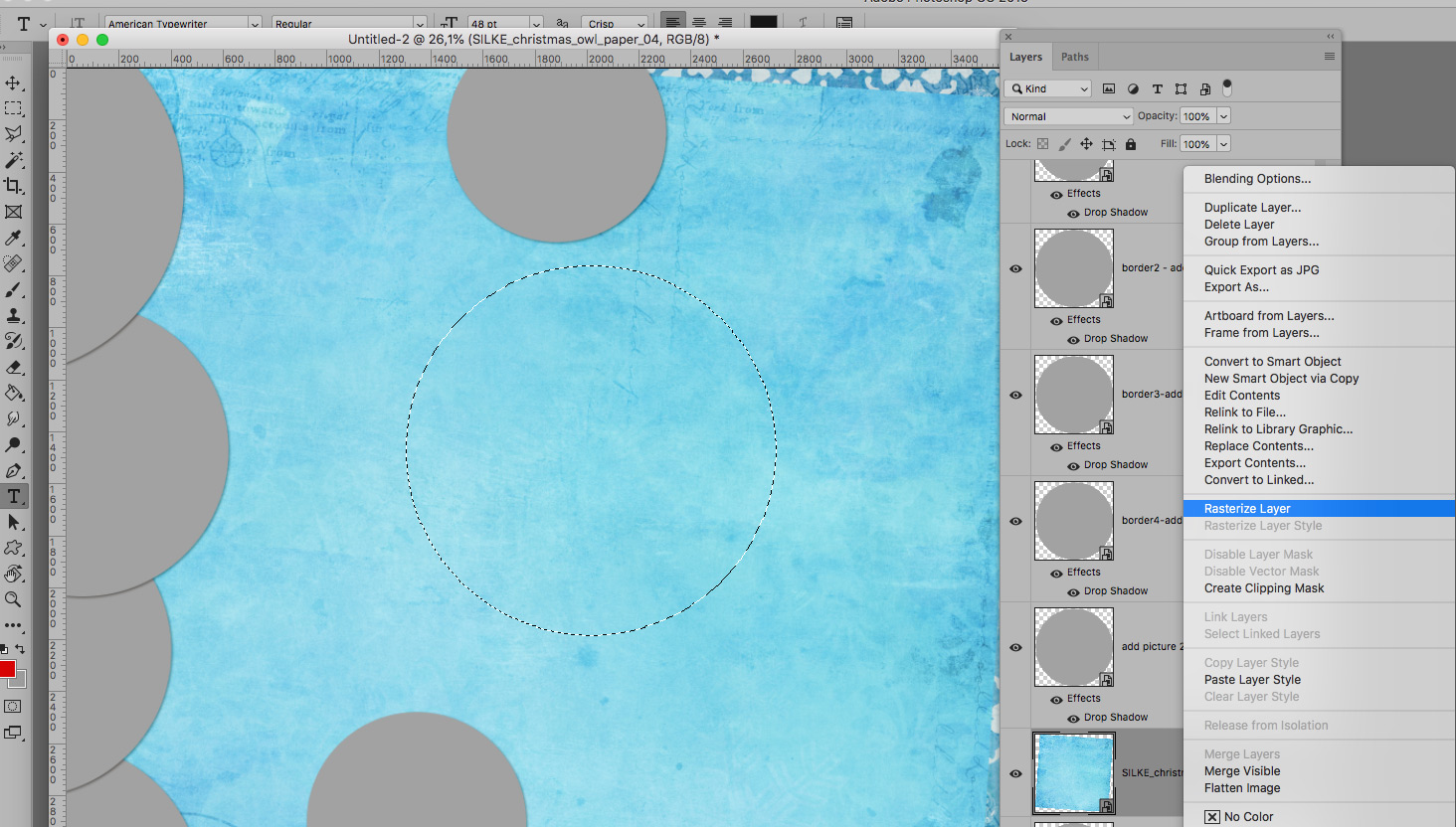Select the Brush tool
This screenshot has width=1456, height=827.
pyautogui.click(x=14, y=289)
